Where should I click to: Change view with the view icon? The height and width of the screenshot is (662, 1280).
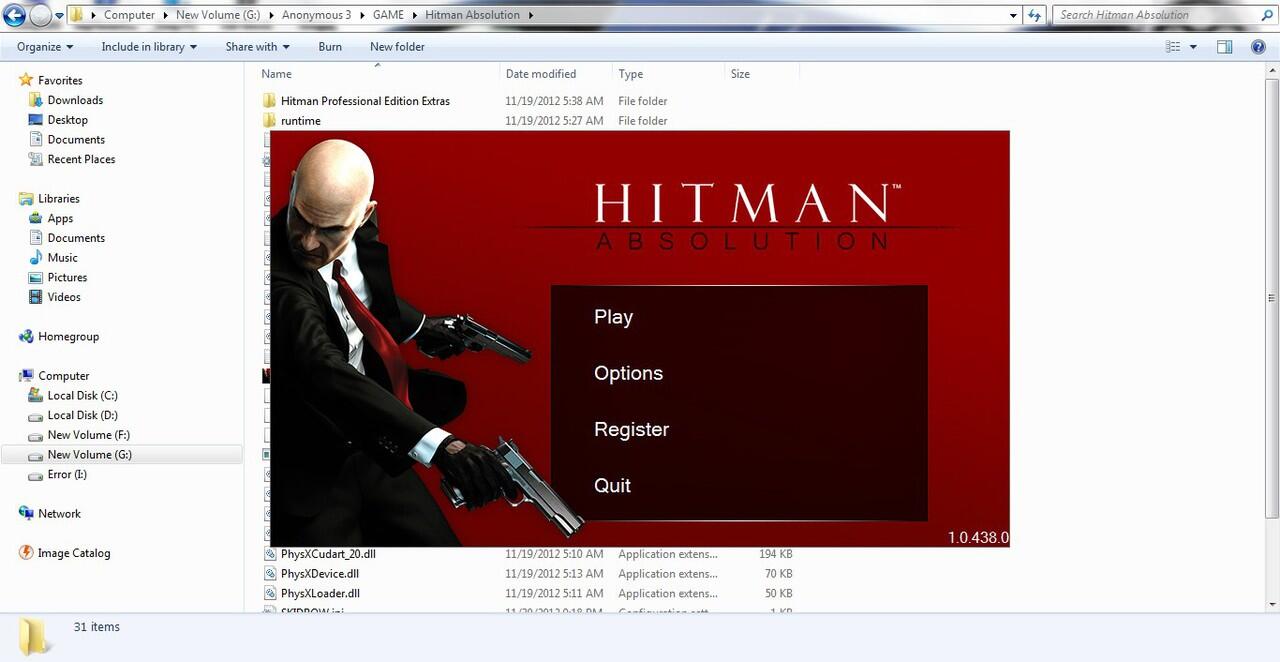(1173, 47)
